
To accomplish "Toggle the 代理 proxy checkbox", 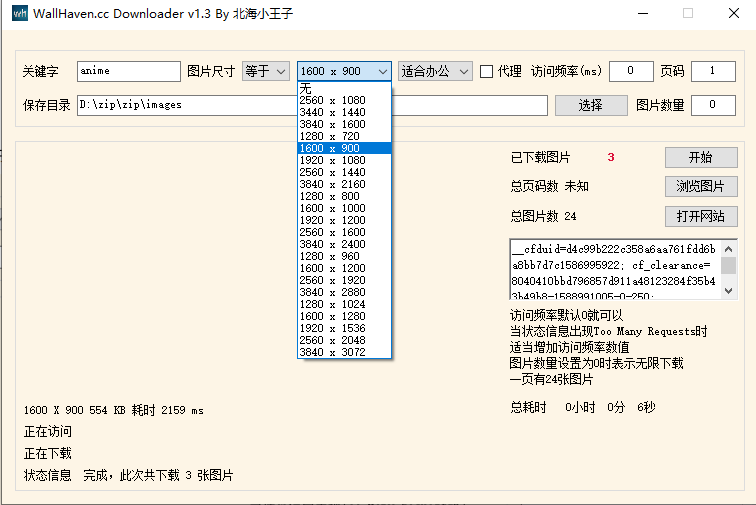I will [486, 71].
